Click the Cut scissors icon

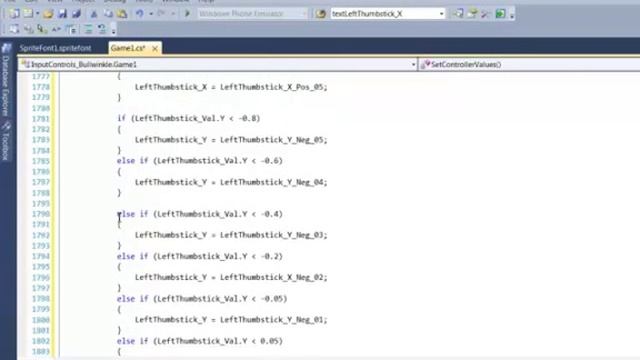pos(94,14)
